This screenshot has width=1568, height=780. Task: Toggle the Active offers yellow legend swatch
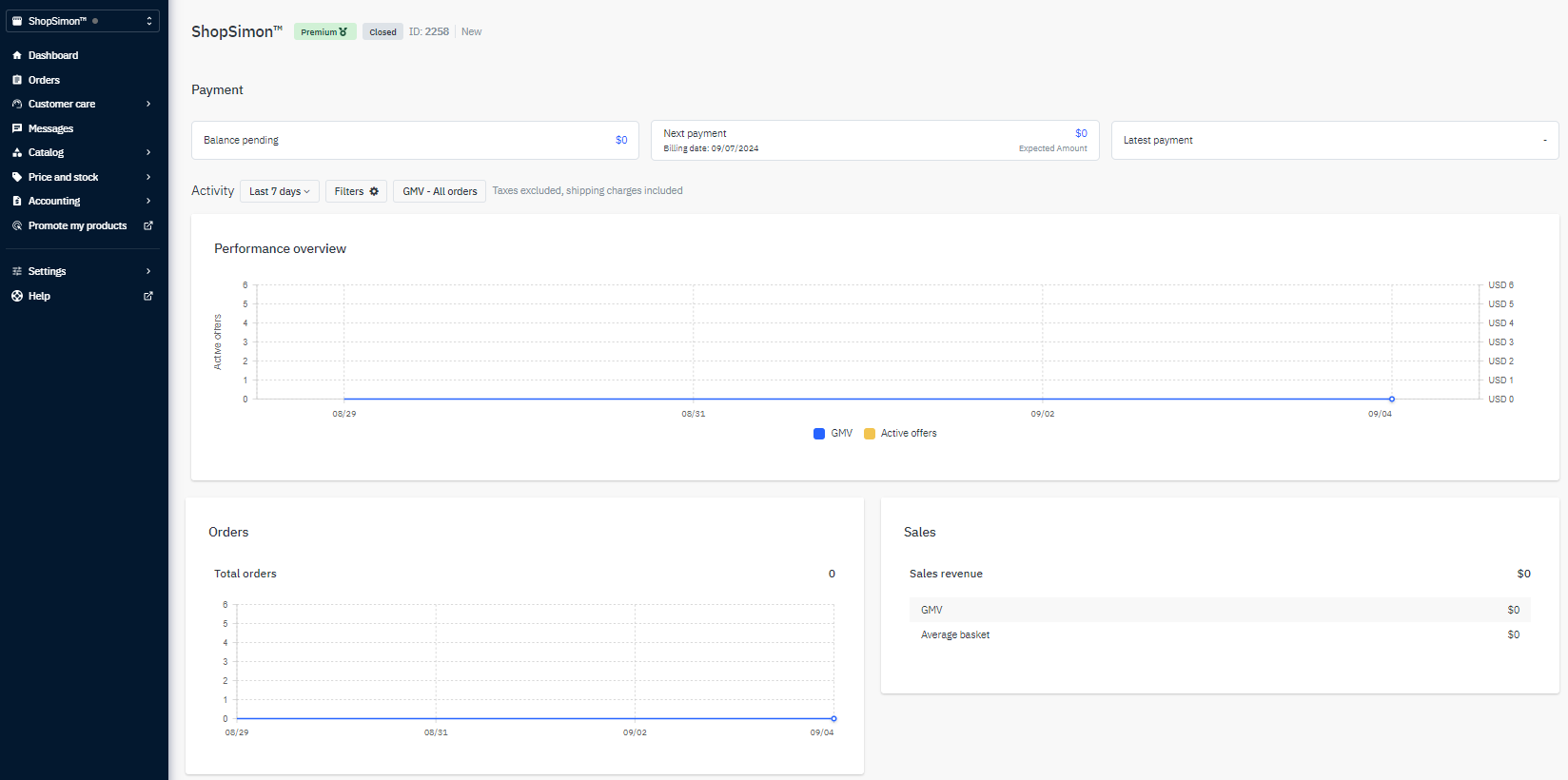[870, 434]
